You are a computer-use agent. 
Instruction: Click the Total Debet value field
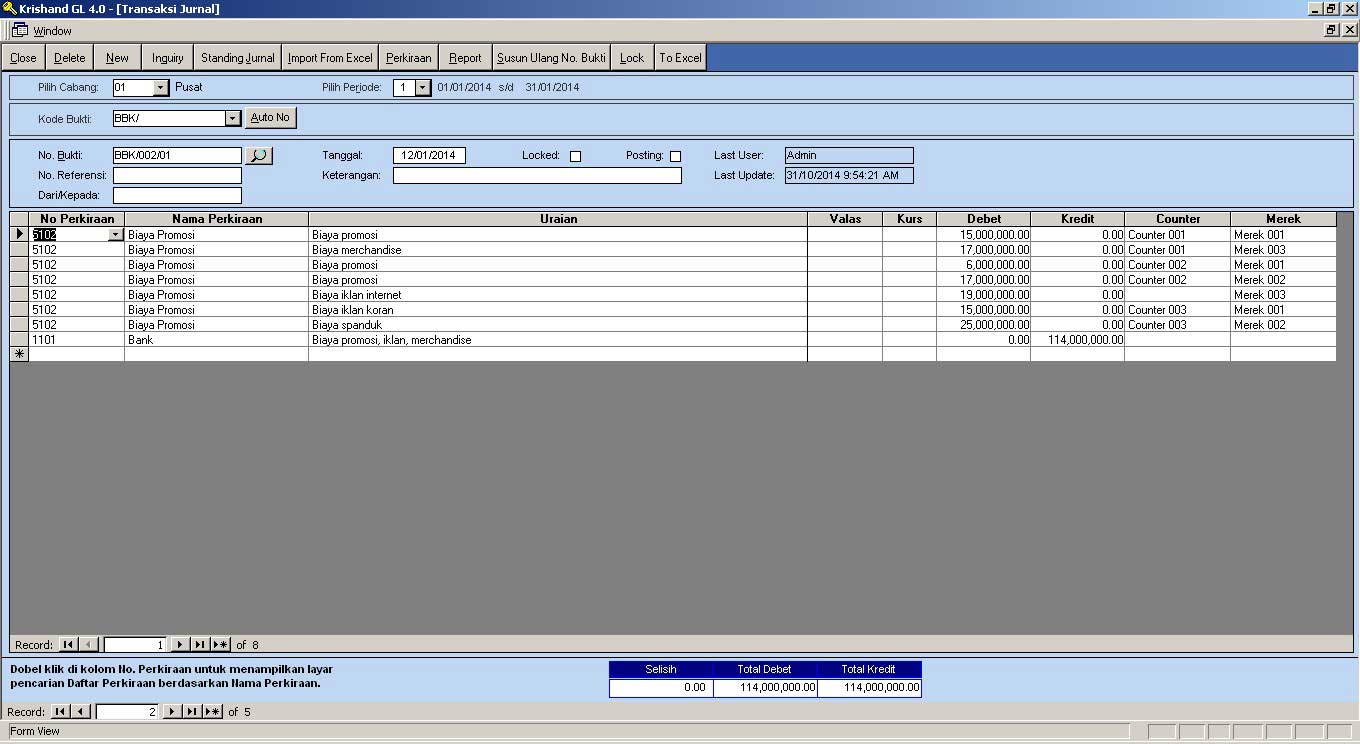pos(765,688)
